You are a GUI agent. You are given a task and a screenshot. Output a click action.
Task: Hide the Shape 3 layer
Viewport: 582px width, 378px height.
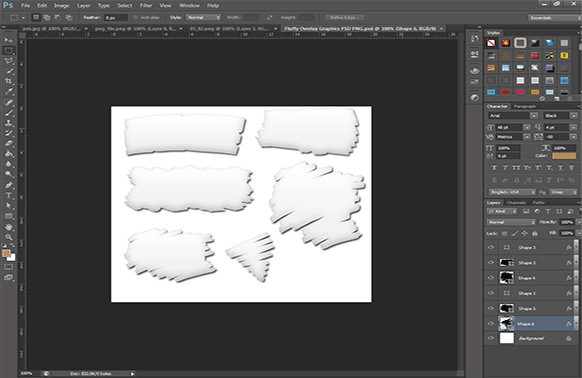tap(491, 247)
